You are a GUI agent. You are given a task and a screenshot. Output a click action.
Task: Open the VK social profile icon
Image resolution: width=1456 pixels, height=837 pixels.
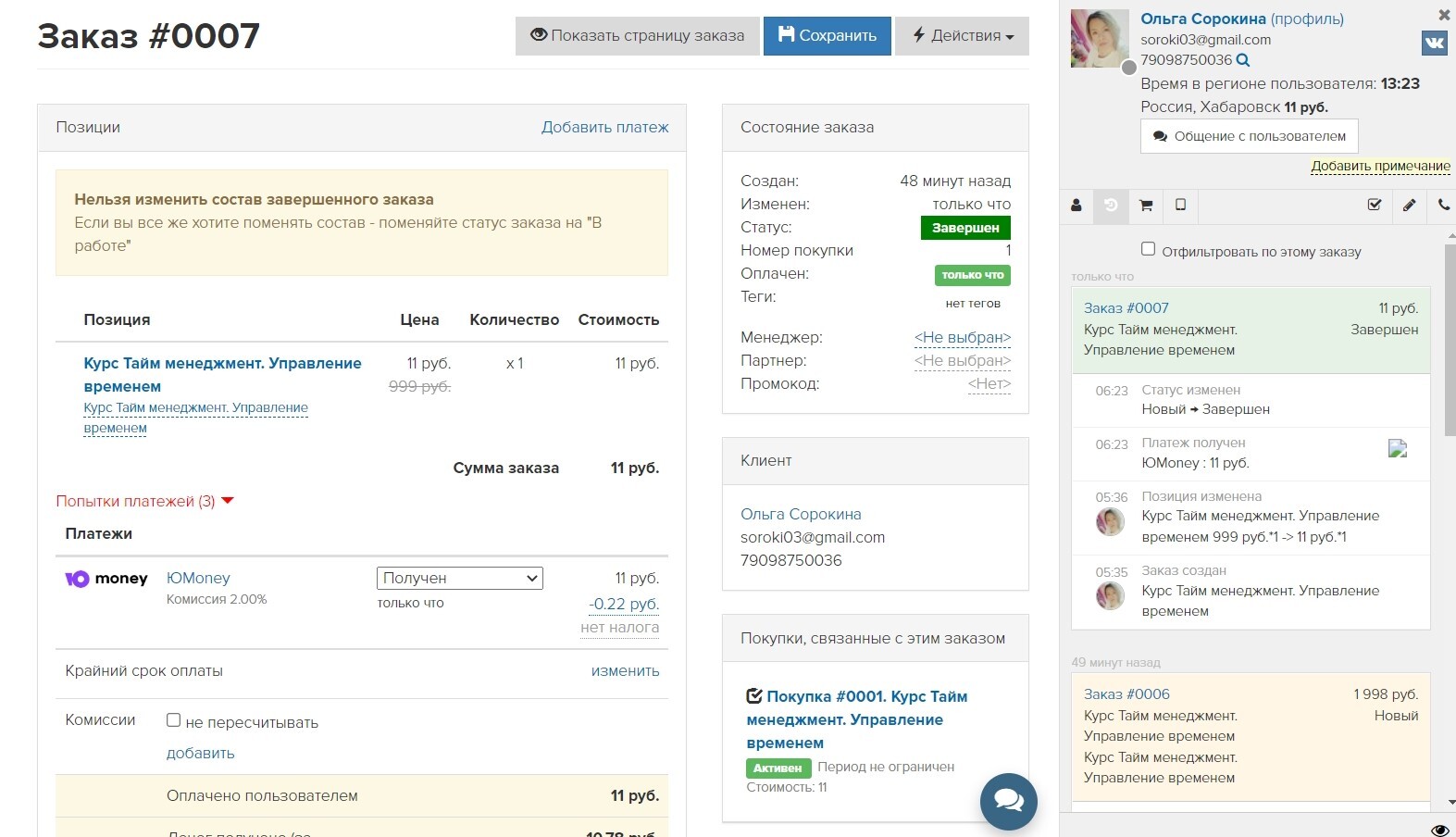tap(1434, 43)
